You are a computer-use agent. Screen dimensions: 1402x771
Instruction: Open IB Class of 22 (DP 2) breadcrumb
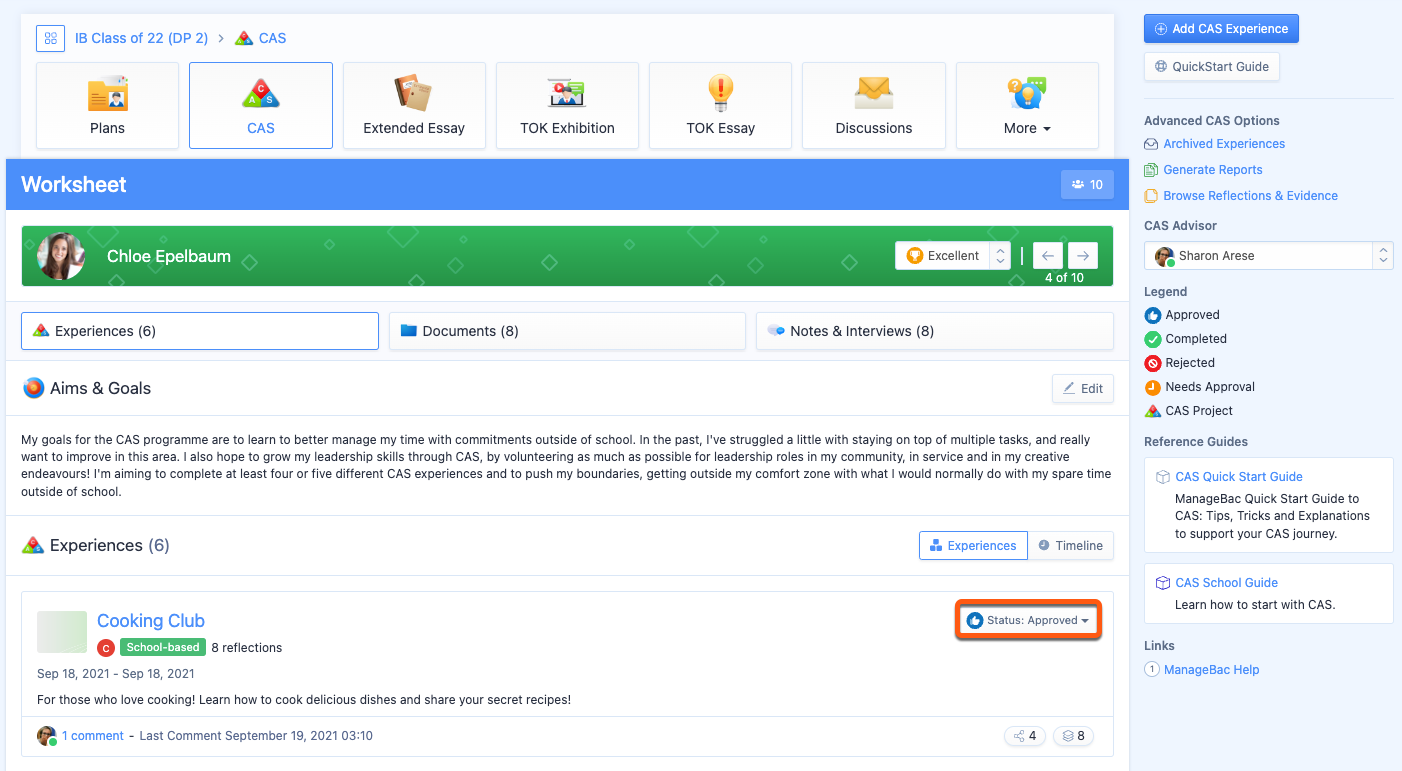141,38
